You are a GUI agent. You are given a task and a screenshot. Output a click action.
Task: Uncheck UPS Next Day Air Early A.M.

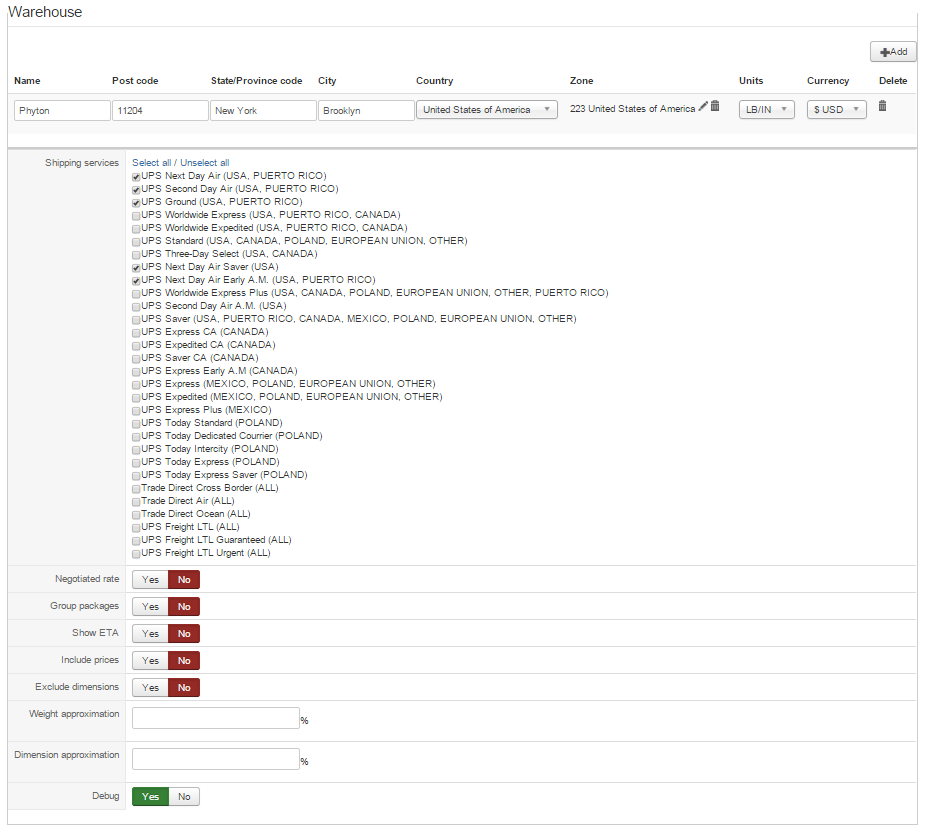(x=136, y=281)
